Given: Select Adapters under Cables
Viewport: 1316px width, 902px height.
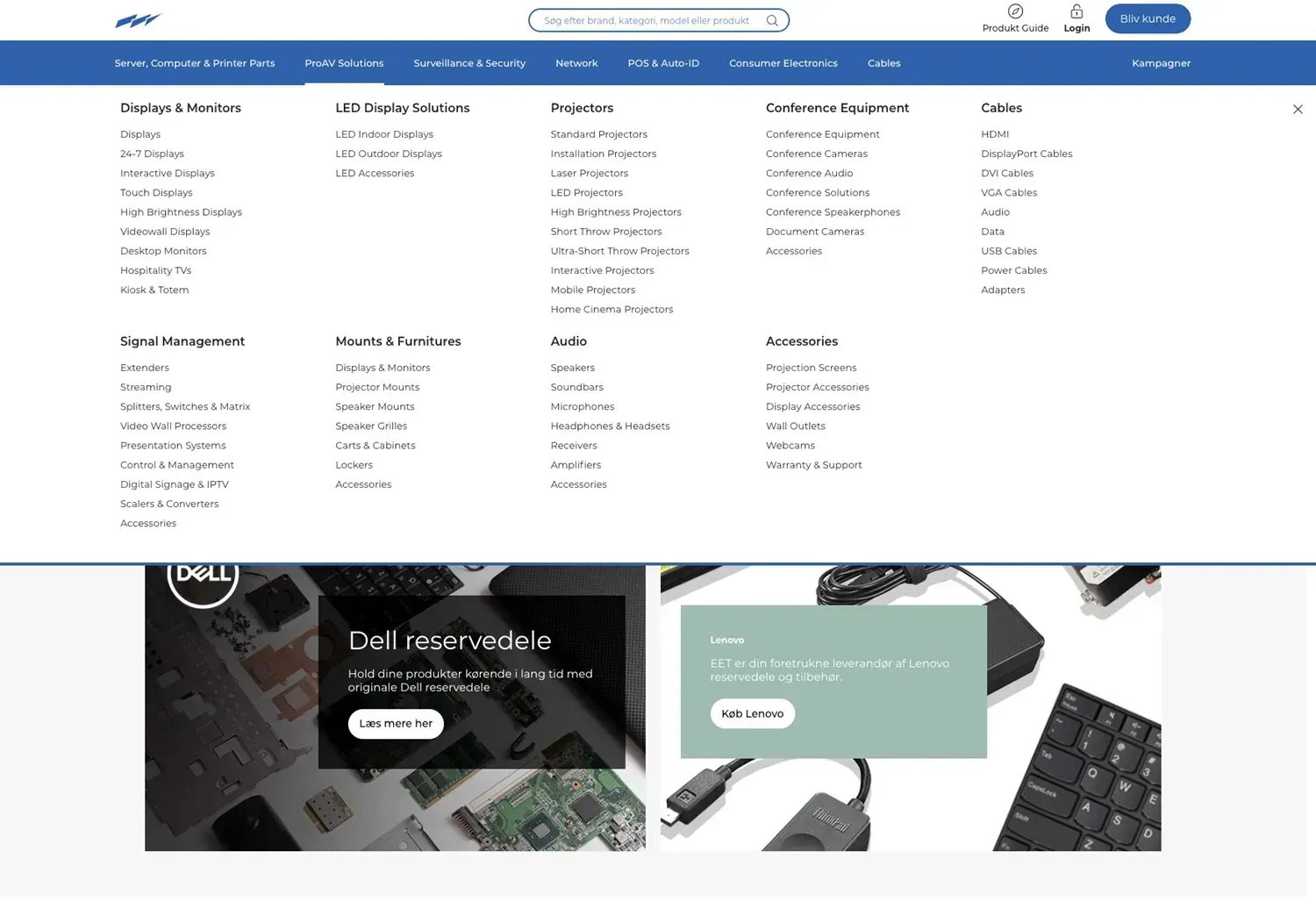Looking at the screenshot, I should pos(1003,290).
